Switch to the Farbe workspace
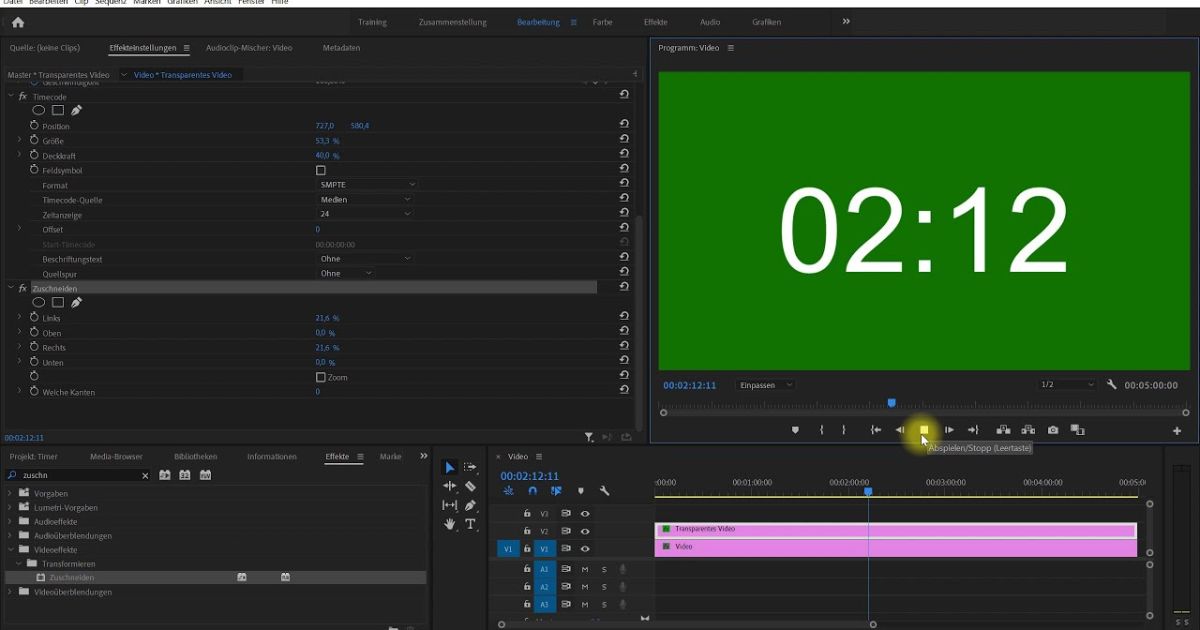Screen dimensions: 1200x630 tap(602, 21)
